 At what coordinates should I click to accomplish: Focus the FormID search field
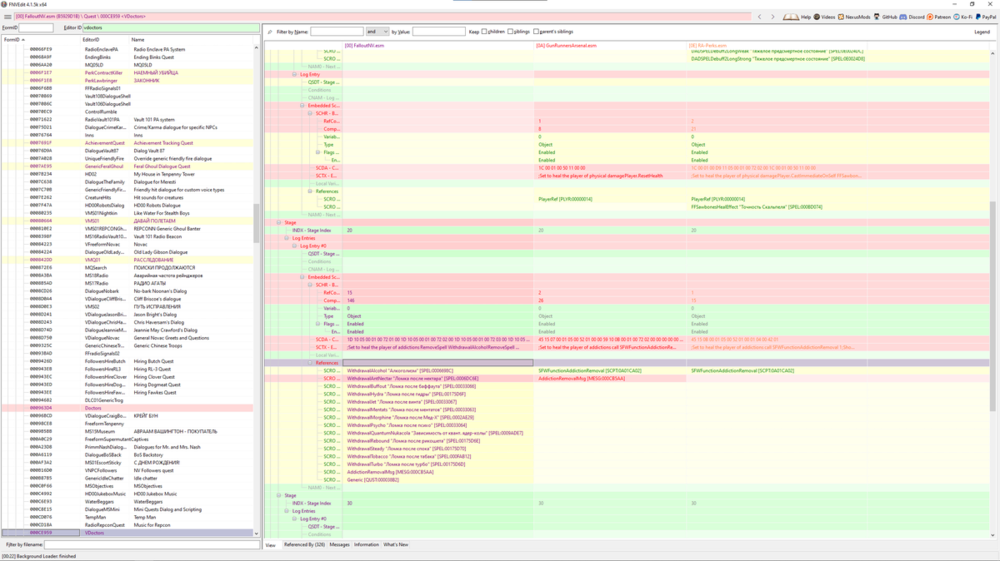pos(36,27)
